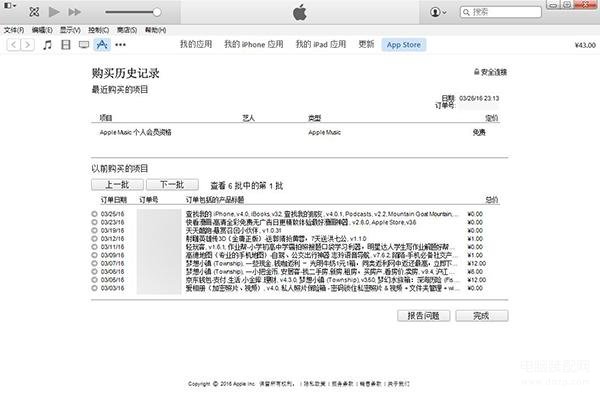The height and width of the screenshot is (395, 600).
Task: Click the ¥43.00 account balance
Action: point(585,45)
